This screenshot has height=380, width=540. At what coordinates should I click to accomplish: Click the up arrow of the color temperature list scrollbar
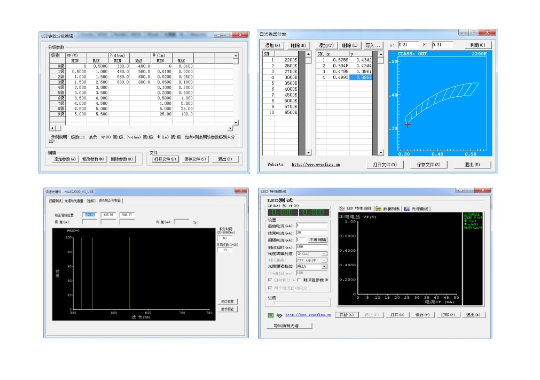pyautogui.click(x=308, y=54)
